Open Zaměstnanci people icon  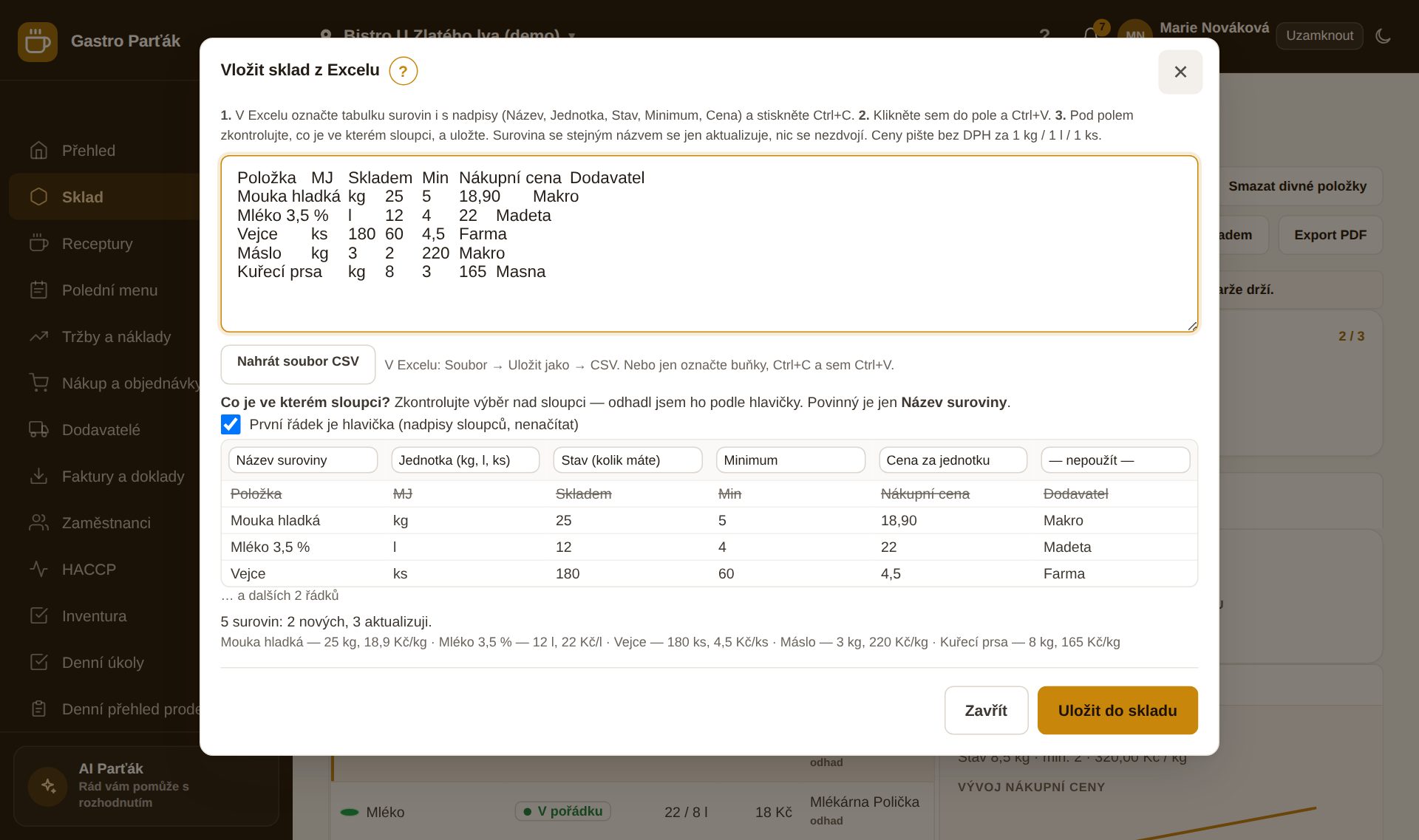(38, 523)
